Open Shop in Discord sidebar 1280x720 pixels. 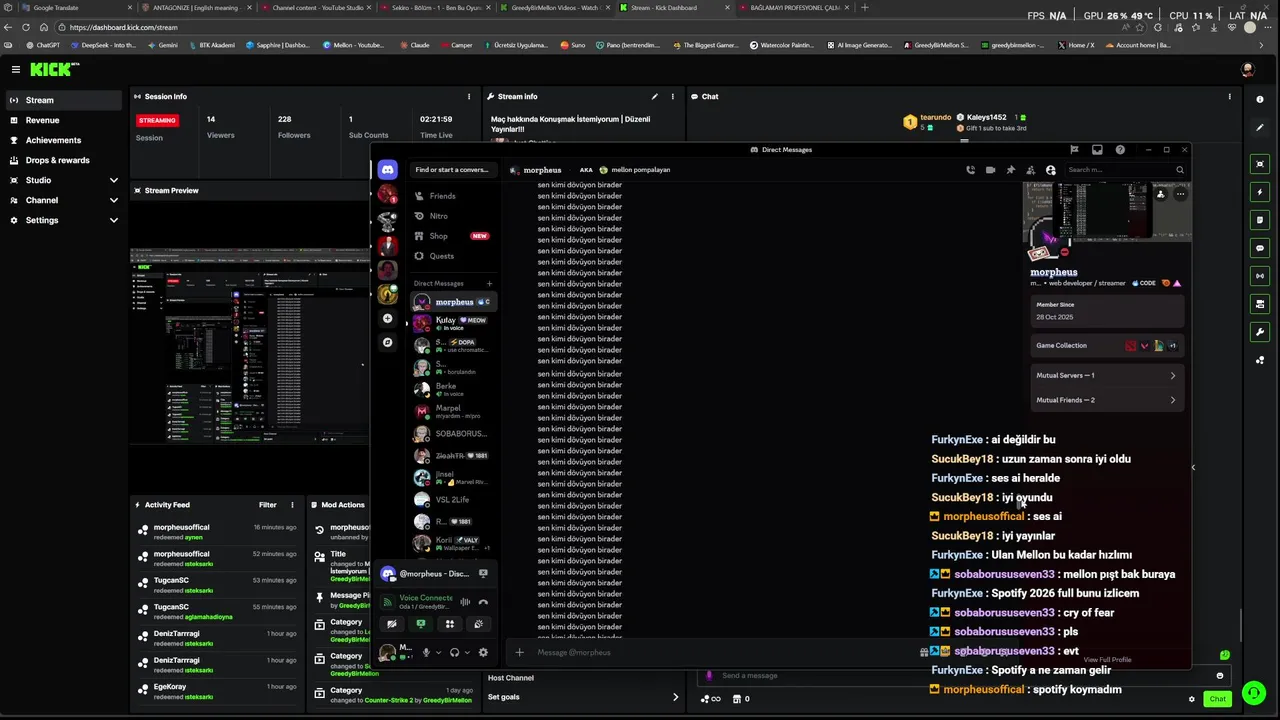pos(453,236)
